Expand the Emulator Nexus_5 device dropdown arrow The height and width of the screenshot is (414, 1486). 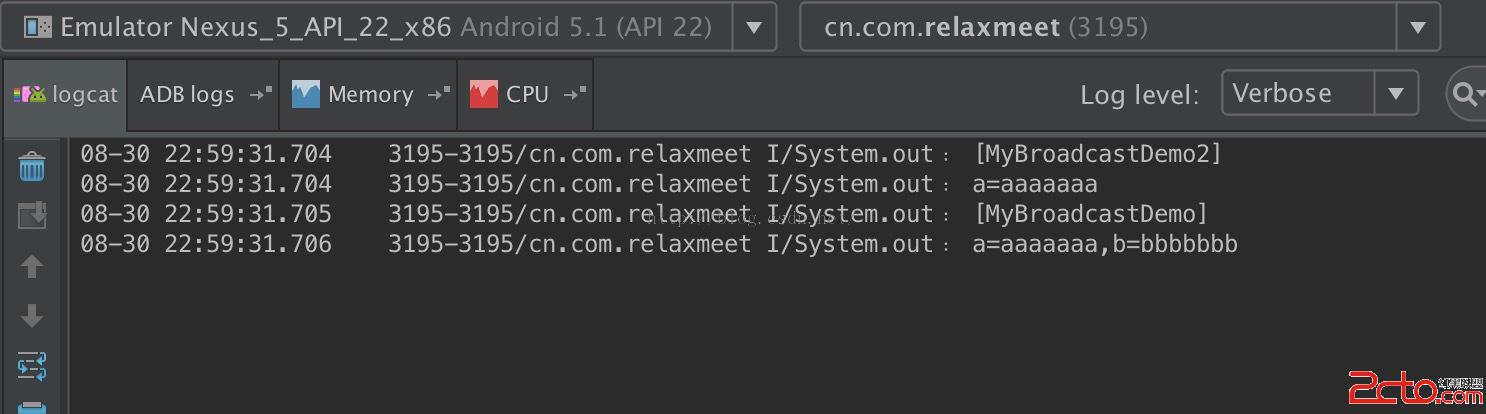point(754,27)
